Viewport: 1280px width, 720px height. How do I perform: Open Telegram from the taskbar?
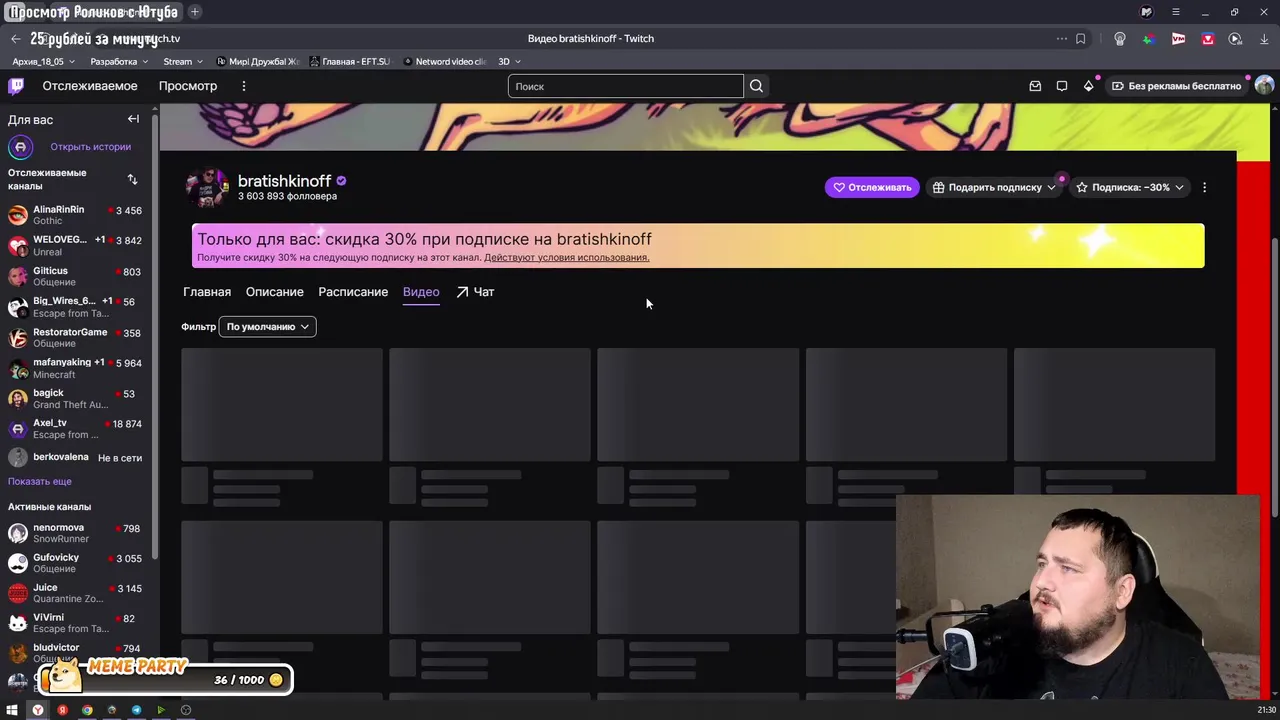coord(136,710)
